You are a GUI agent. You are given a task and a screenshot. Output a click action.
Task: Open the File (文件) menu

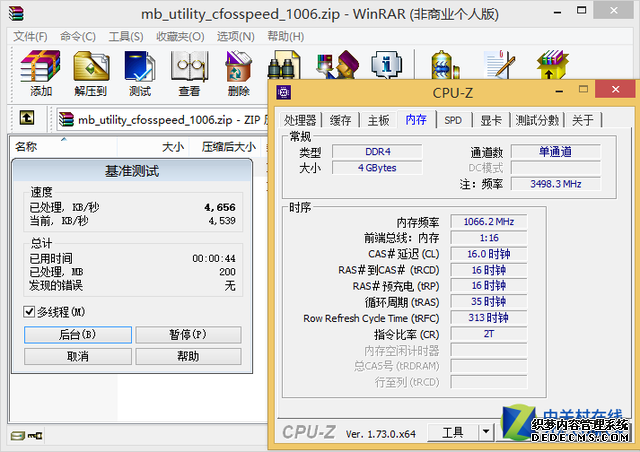(30, 36)
